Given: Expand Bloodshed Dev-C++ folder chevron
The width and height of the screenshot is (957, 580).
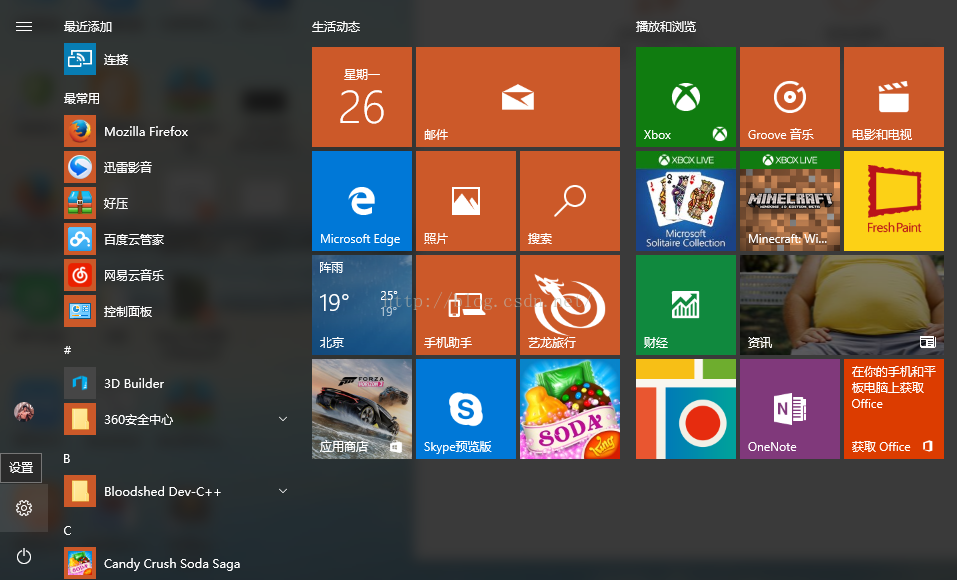Looking at the screenshot, I should point(283,491).
